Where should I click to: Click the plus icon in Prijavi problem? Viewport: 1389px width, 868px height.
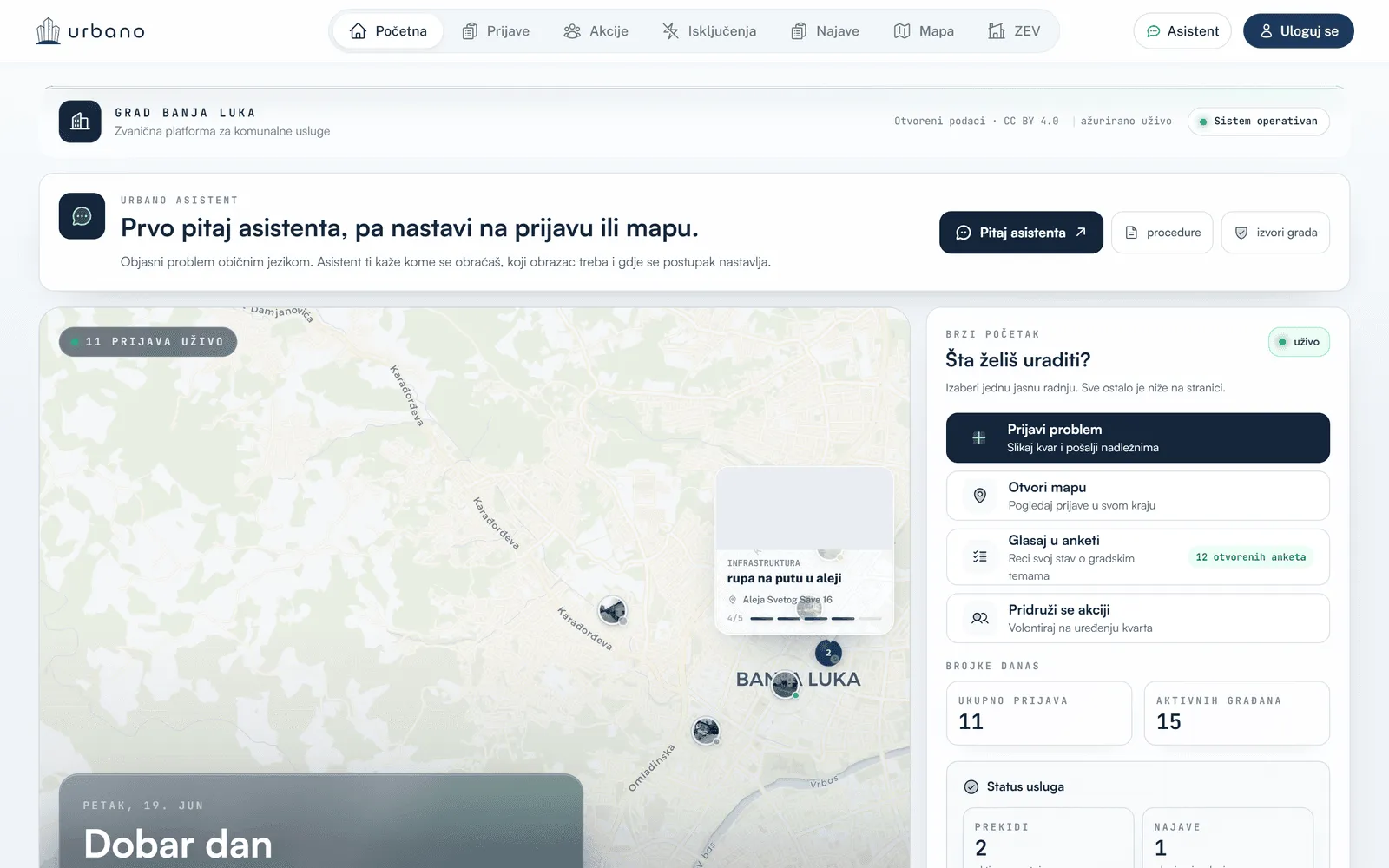pos(979,438)
